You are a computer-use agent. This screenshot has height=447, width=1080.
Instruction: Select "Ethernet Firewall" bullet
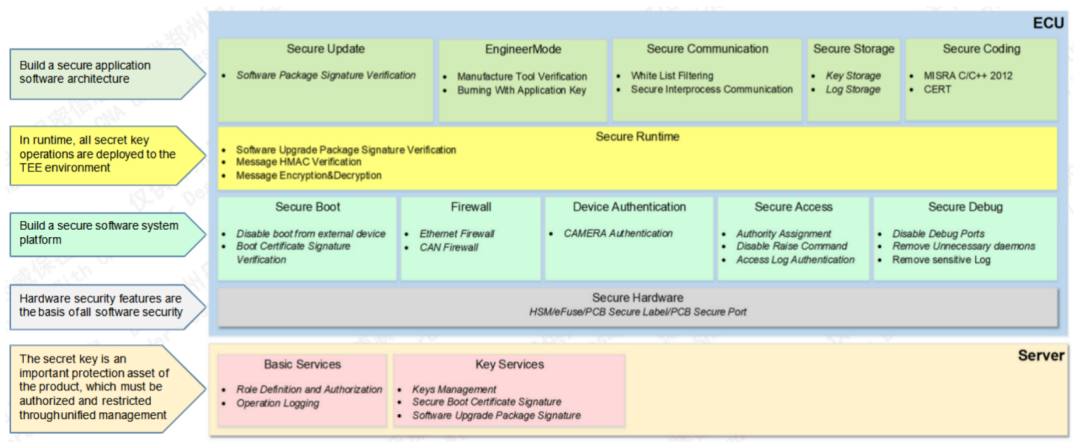(x=457, y=233)
